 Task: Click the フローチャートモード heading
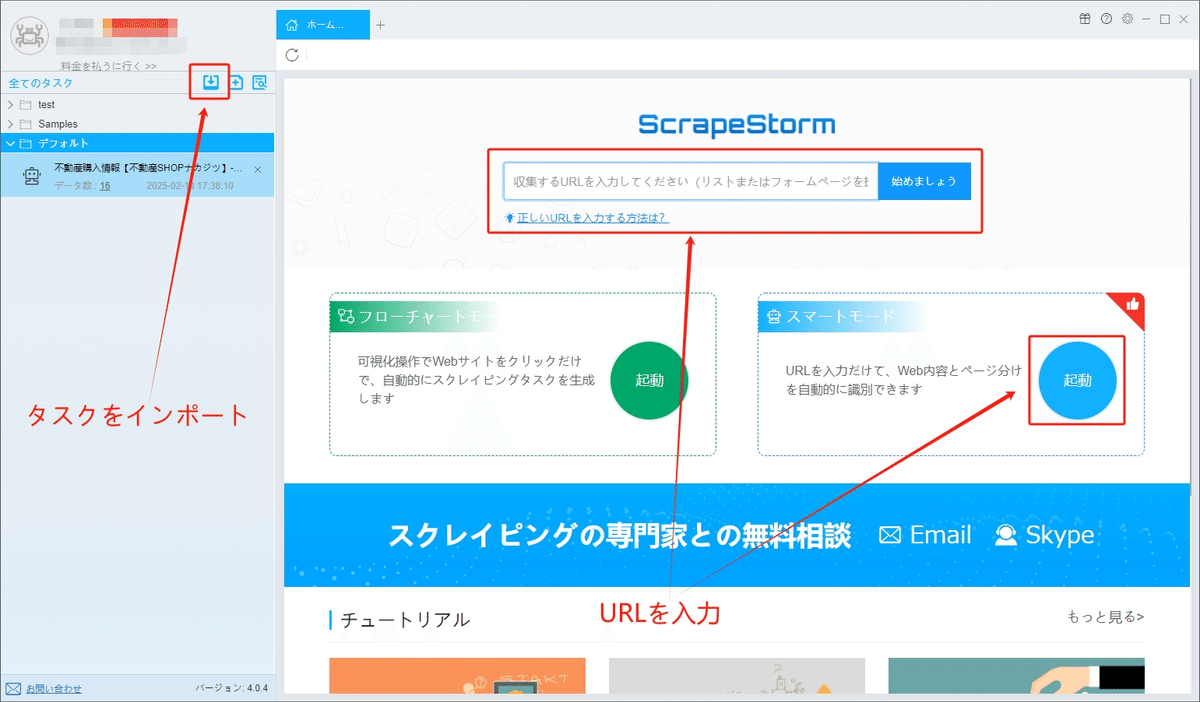[x=428, y=316]
